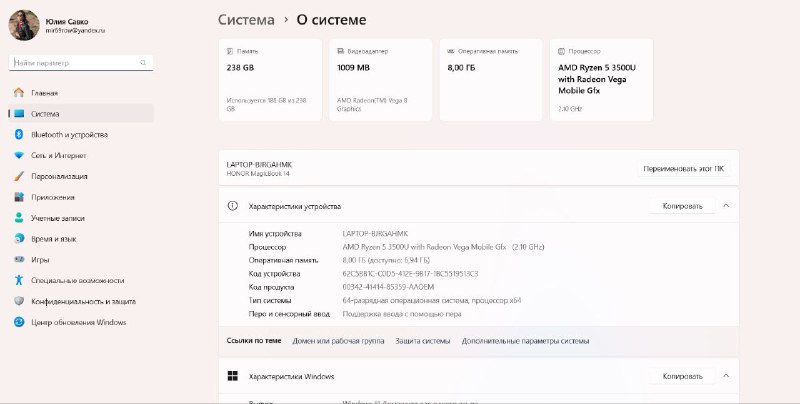Open the Специальные возможности accessibility icon
Screen dimensions: 800x404
tap(19, 280)
